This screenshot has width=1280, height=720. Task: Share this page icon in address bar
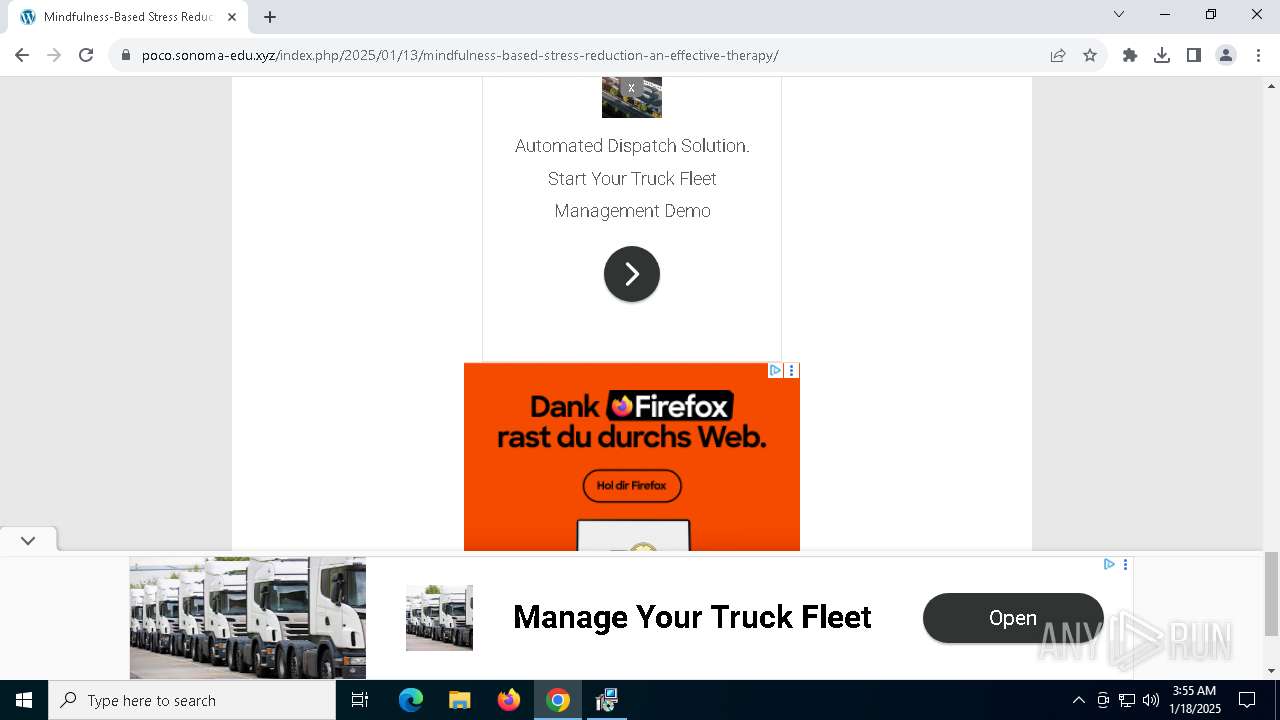coord(1058,55)
